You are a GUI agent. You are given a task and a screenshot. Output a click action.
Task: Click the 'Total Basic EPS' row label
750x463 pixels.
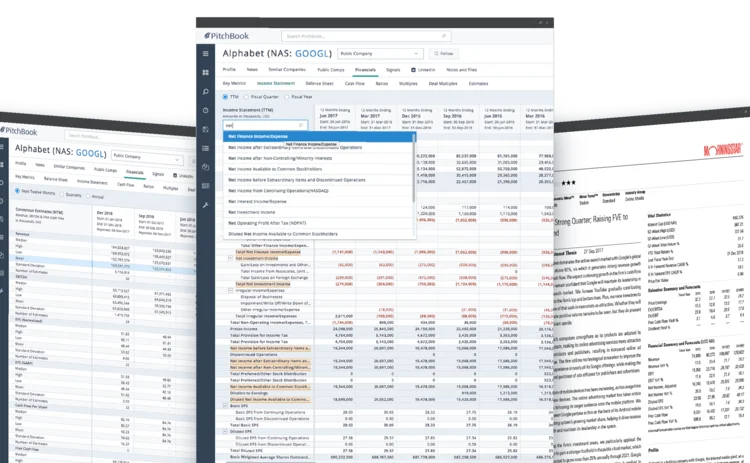click(x=244, y=425)
